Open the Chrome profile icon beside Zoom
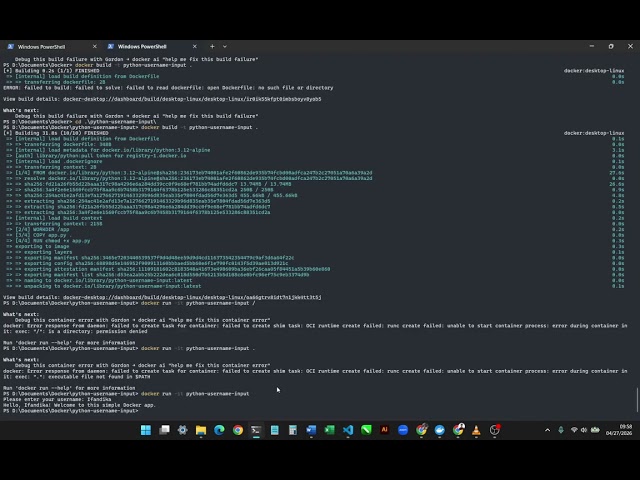The height and width of the screenshot is (480, 640). click(421, 430)
